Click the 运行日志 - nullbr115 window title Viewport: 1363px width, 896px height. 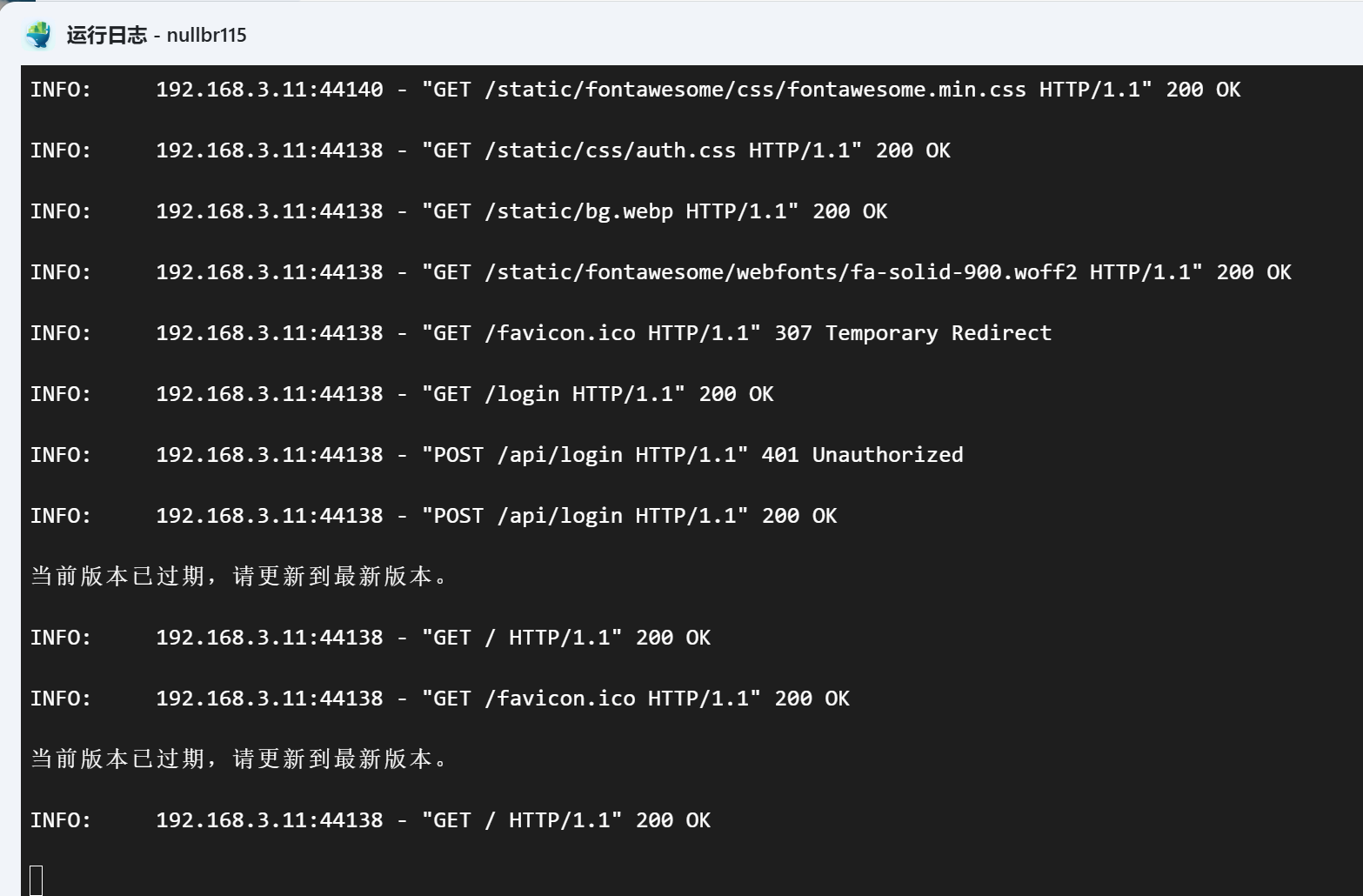[157, 35]
